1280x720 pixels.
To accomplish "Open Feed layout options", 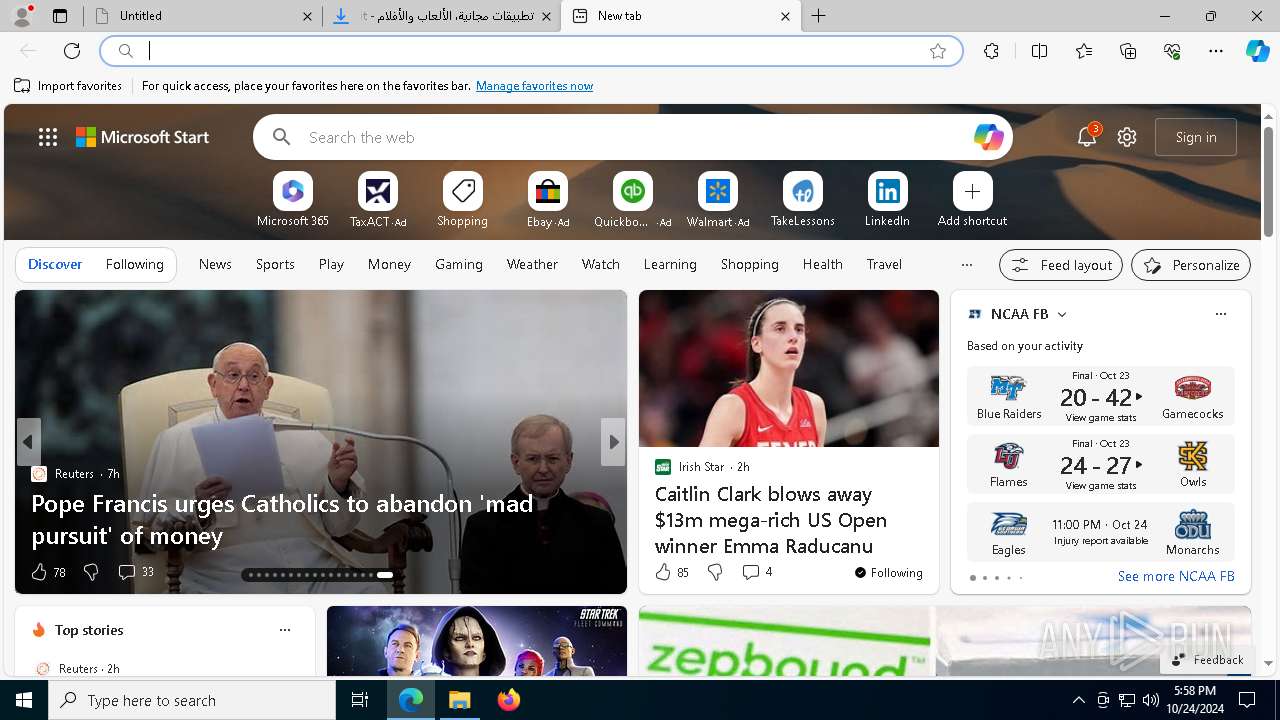I will (x=1061, y=265).
